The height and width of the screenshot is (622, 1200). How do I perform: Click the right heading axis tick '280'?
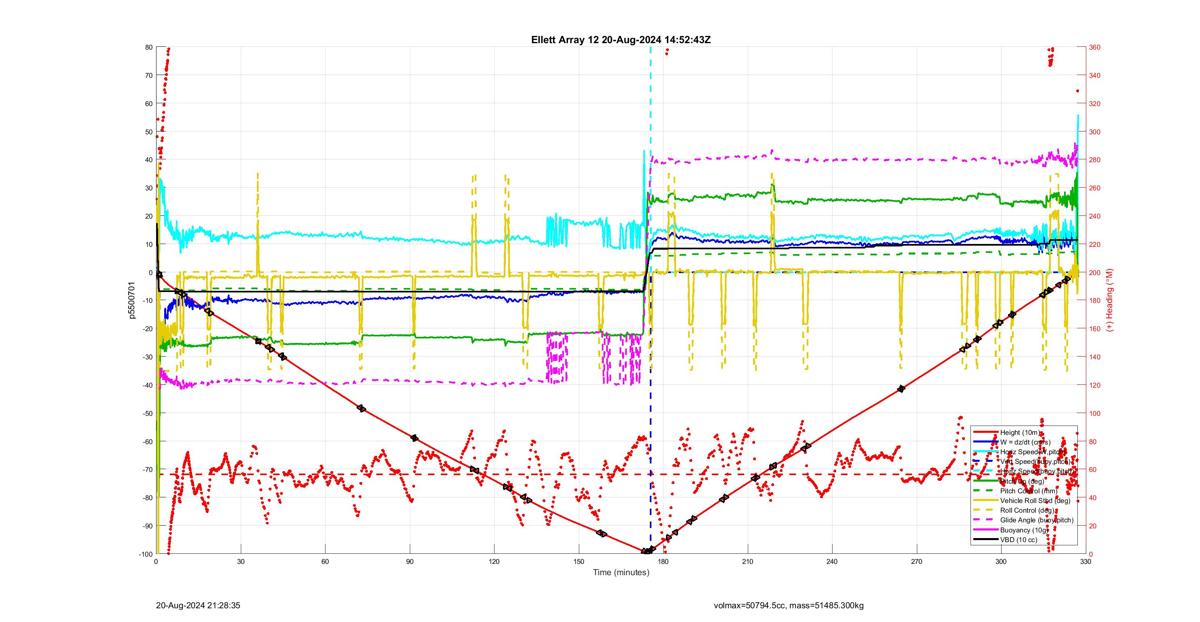[x=1095, y=160]
